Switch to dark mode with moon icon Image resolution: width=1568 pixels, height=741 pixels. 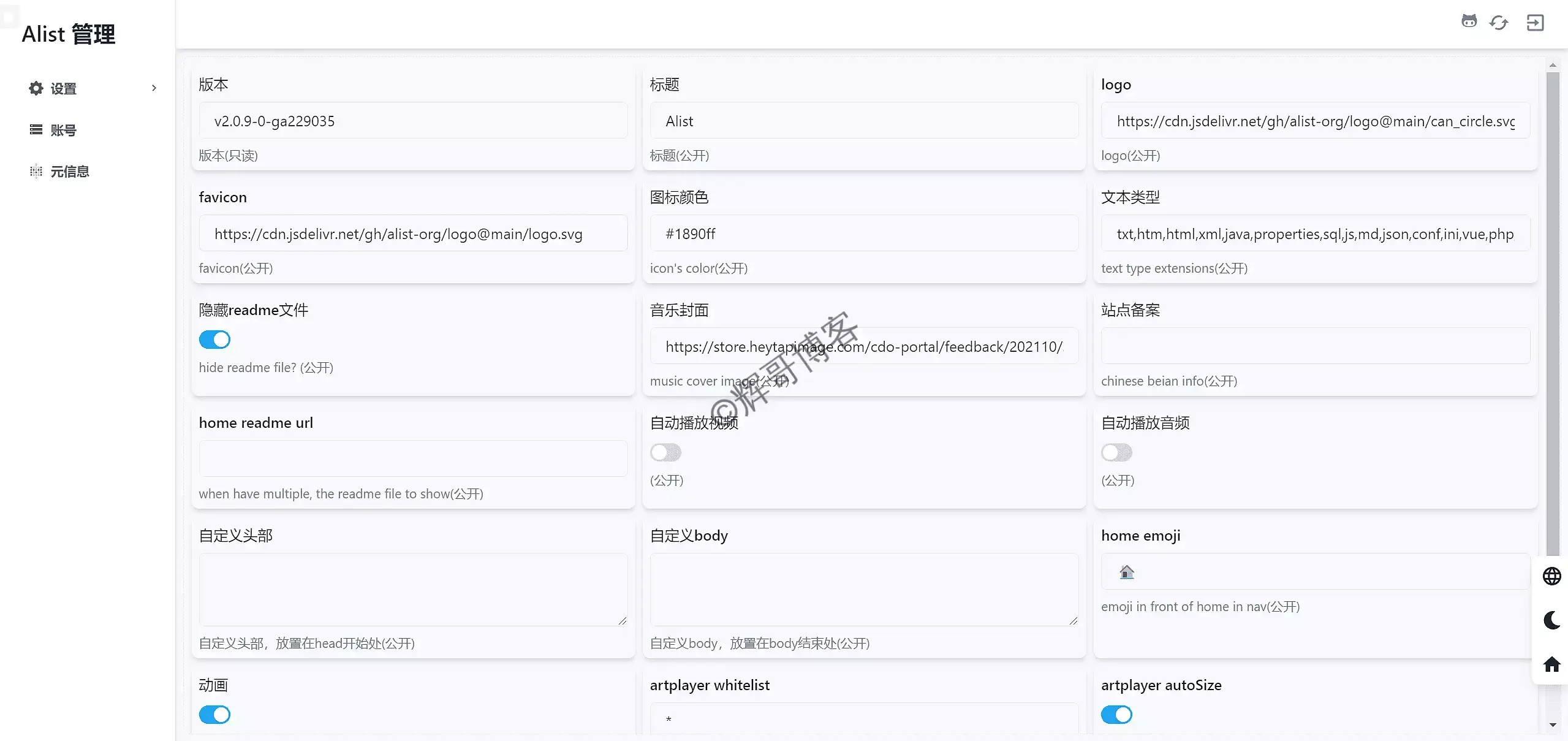tap(1551, 620)
